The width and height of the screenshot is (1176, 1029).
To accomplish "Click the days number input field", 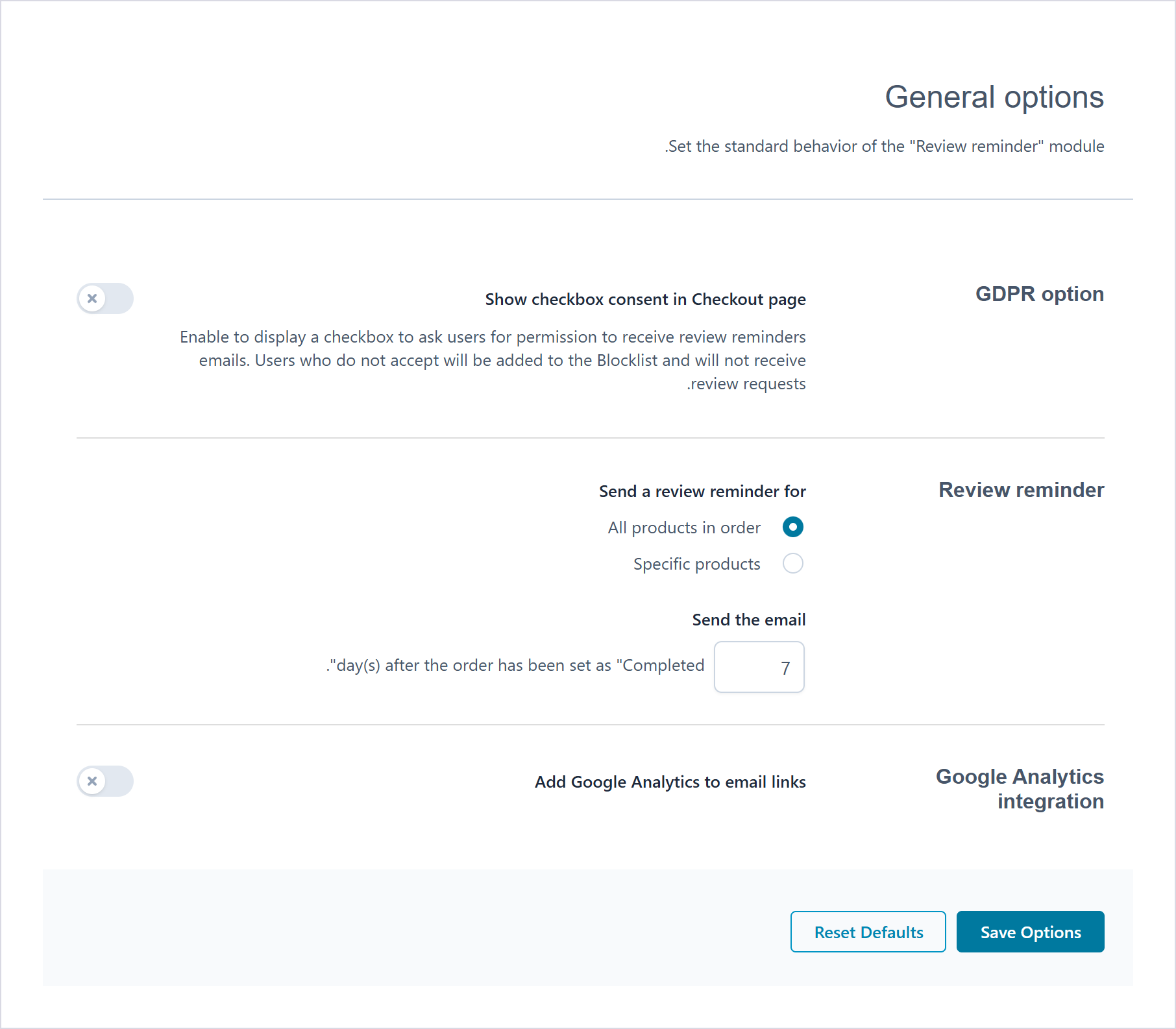I will tap(759, 667).
